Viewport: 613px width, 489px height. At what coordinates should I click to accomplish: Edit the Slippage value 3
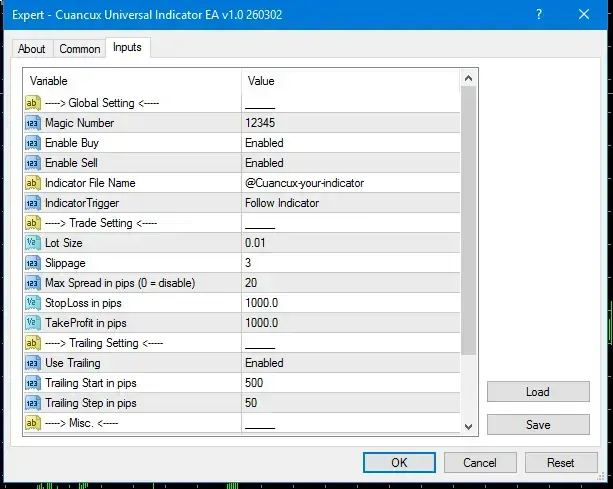[x=351, y=263]
